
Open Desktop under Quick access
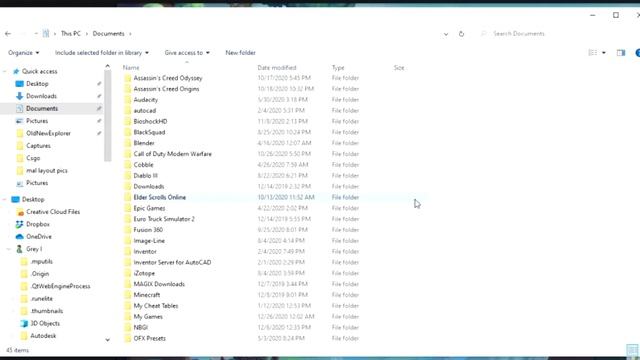(x=37, y=84)
